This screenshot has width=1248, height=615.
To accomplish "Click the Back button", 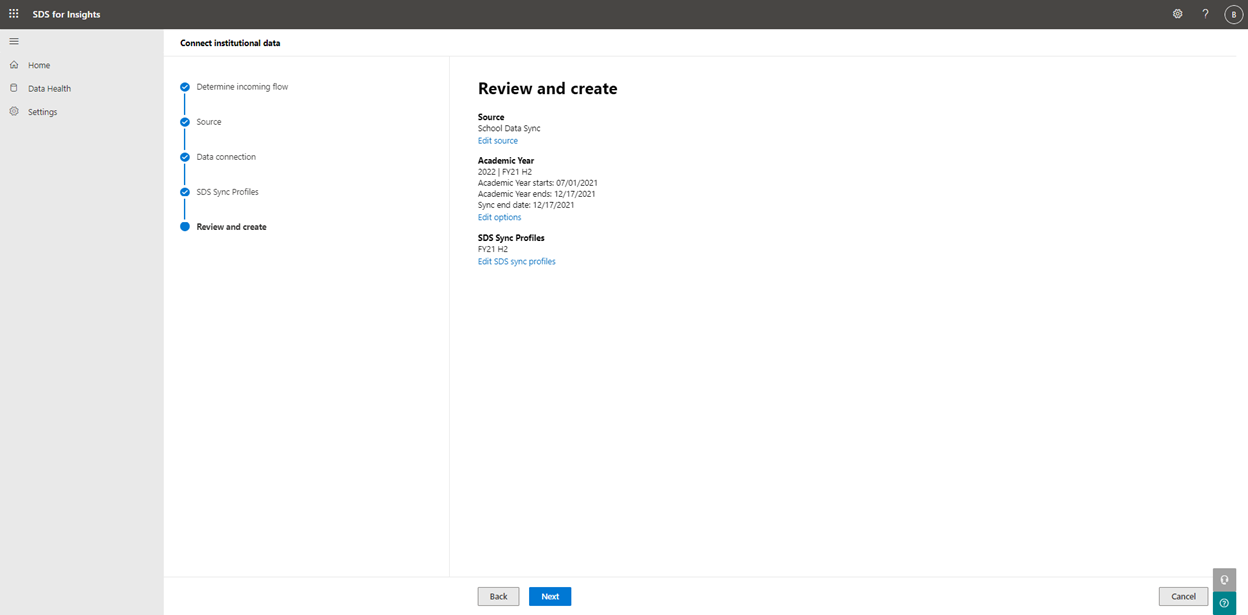I will (x=498, y=596).
